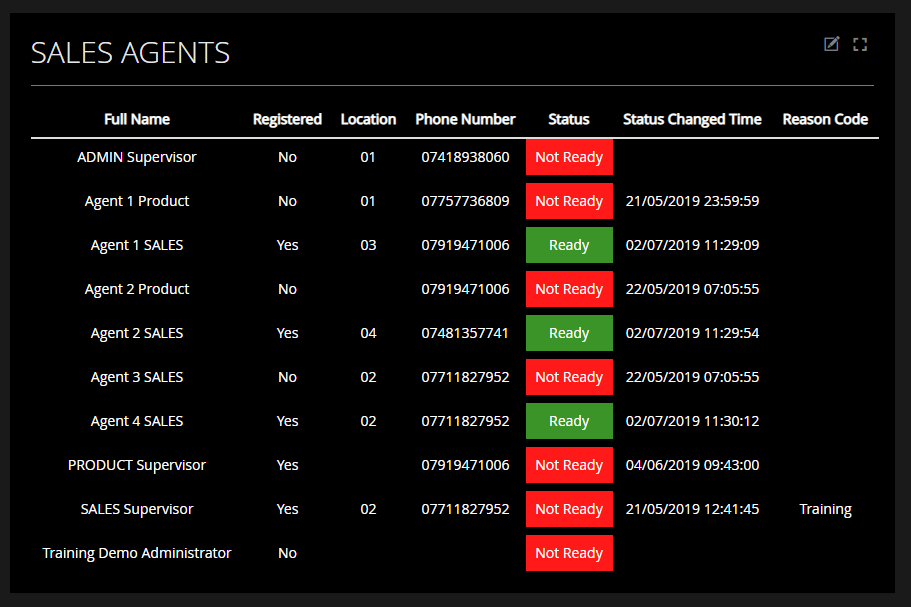Sort by the Registered column header
The height and width of the screenshot is (607, 911).
[x=287, y=119]
